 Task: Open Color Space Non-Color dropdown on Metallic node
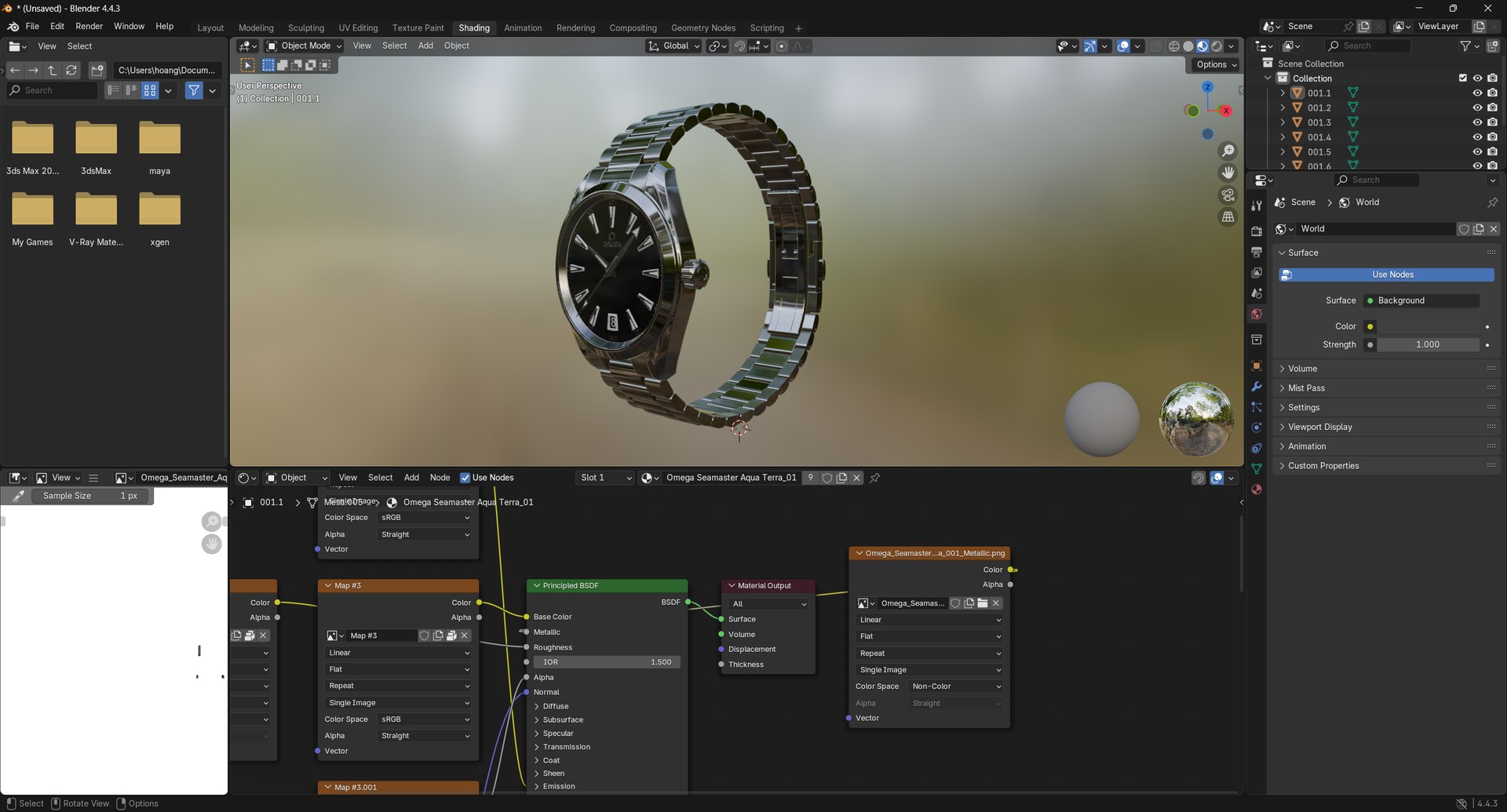tap(956, 686)
